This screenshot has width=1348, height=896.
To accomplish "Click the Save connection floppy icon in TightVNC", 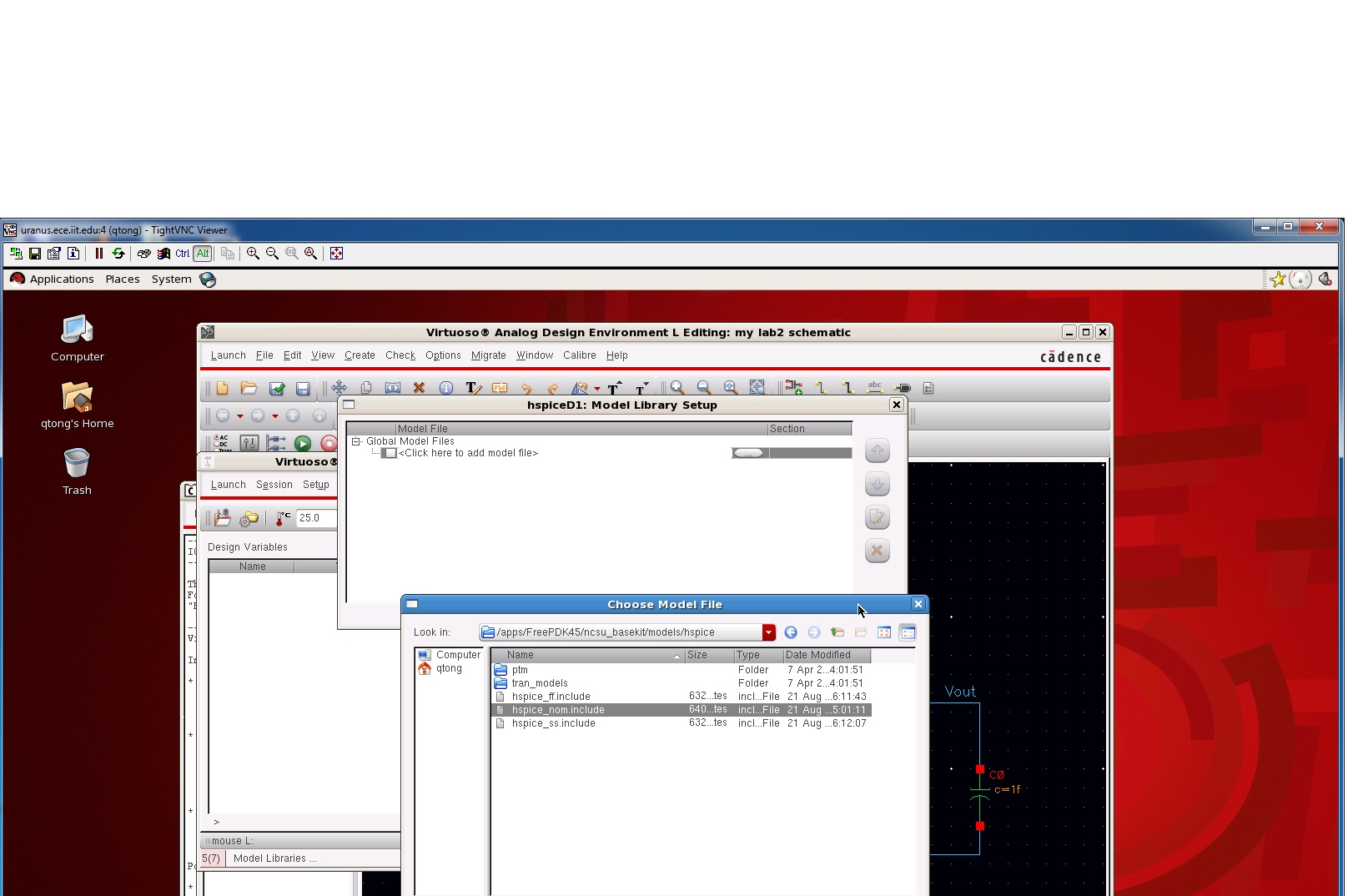I will click(x=35, y=254).
